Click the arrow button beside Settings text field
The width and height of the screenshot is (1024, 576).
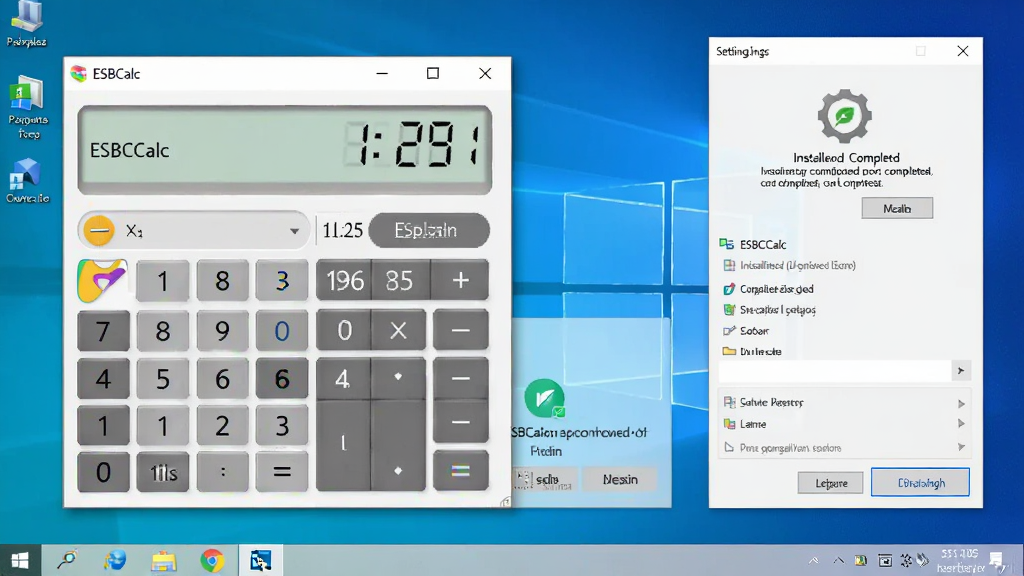coord(961,371)
